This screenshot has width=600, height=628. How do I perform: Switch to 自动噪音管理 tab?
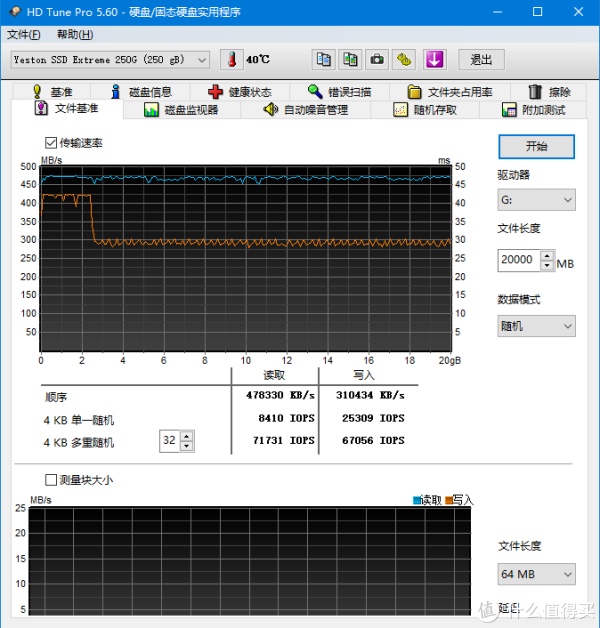306,110
